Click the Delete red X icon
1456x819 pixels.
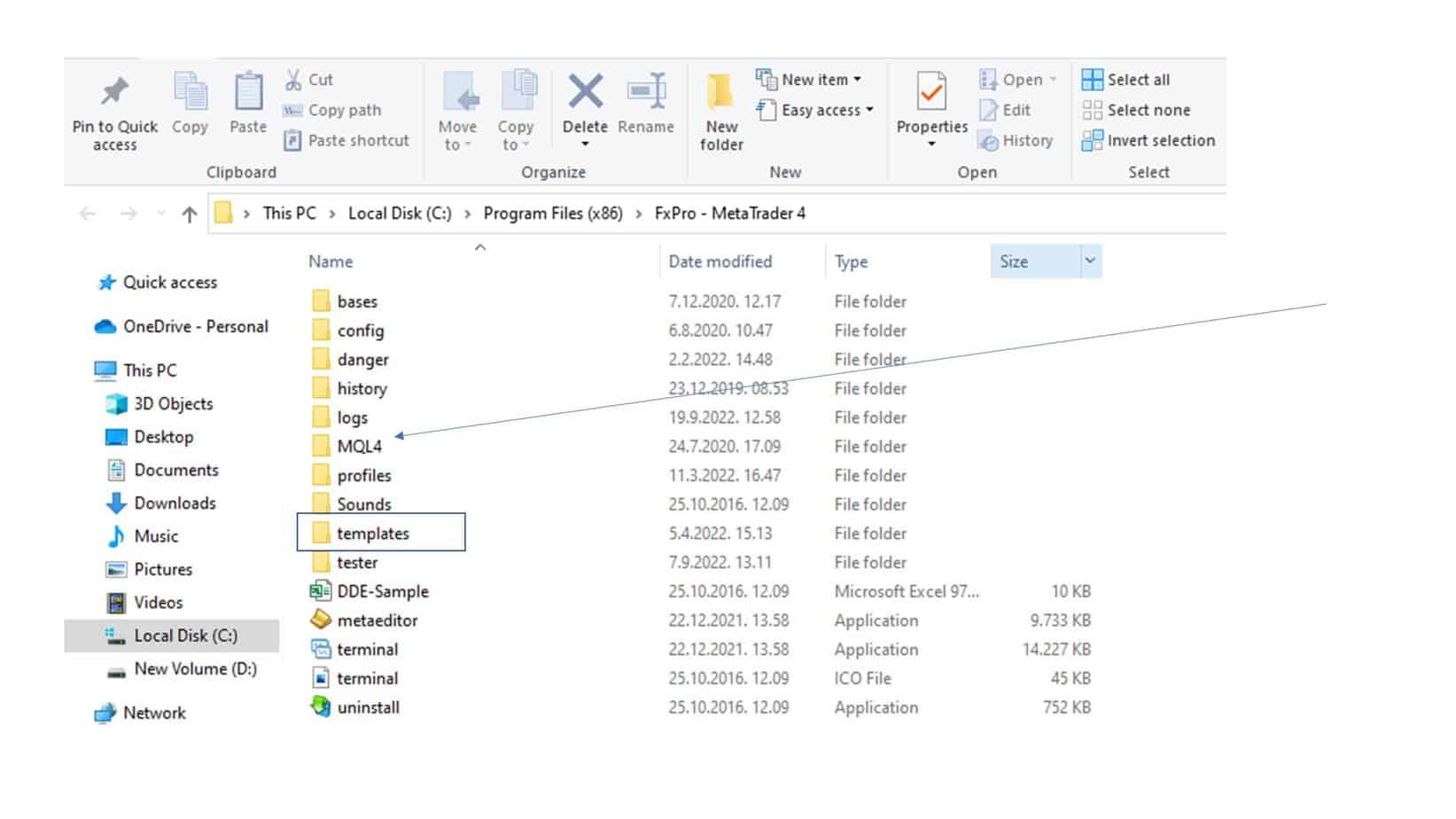[x=585, y=91]
